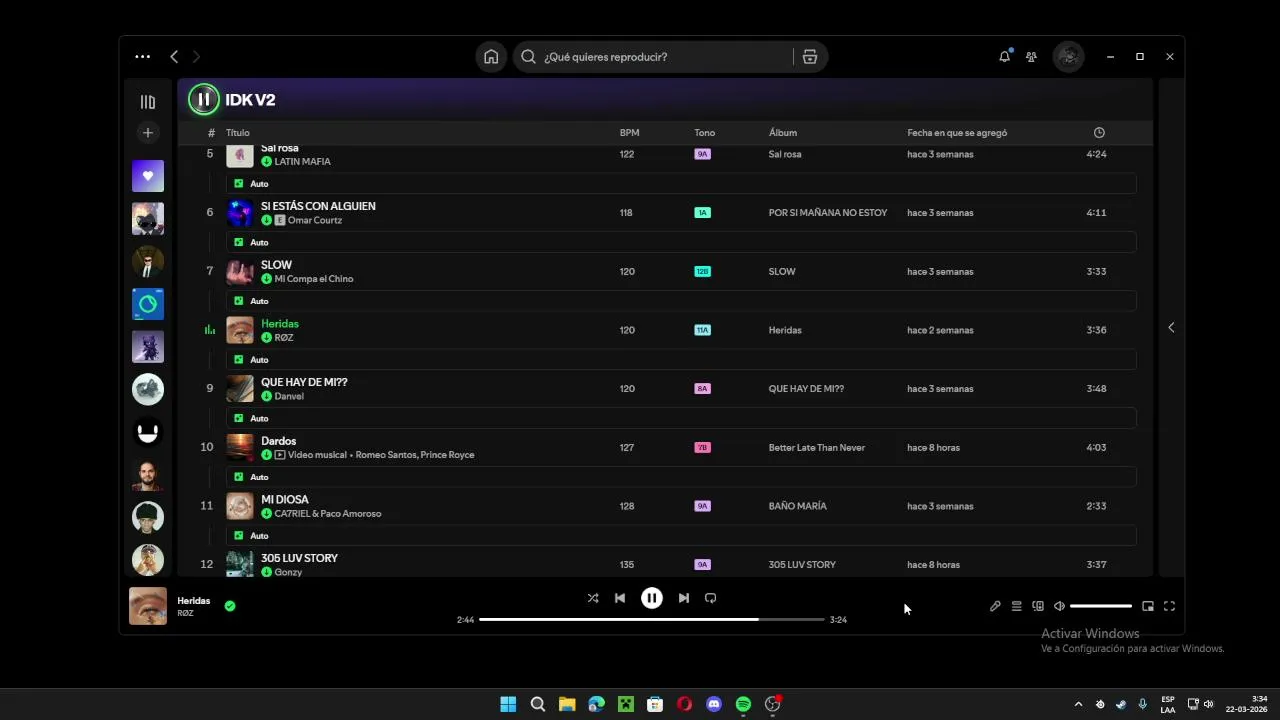Pause the IDK V2 playlist with green button
The image size is (1280, 720).
[203, 99]
